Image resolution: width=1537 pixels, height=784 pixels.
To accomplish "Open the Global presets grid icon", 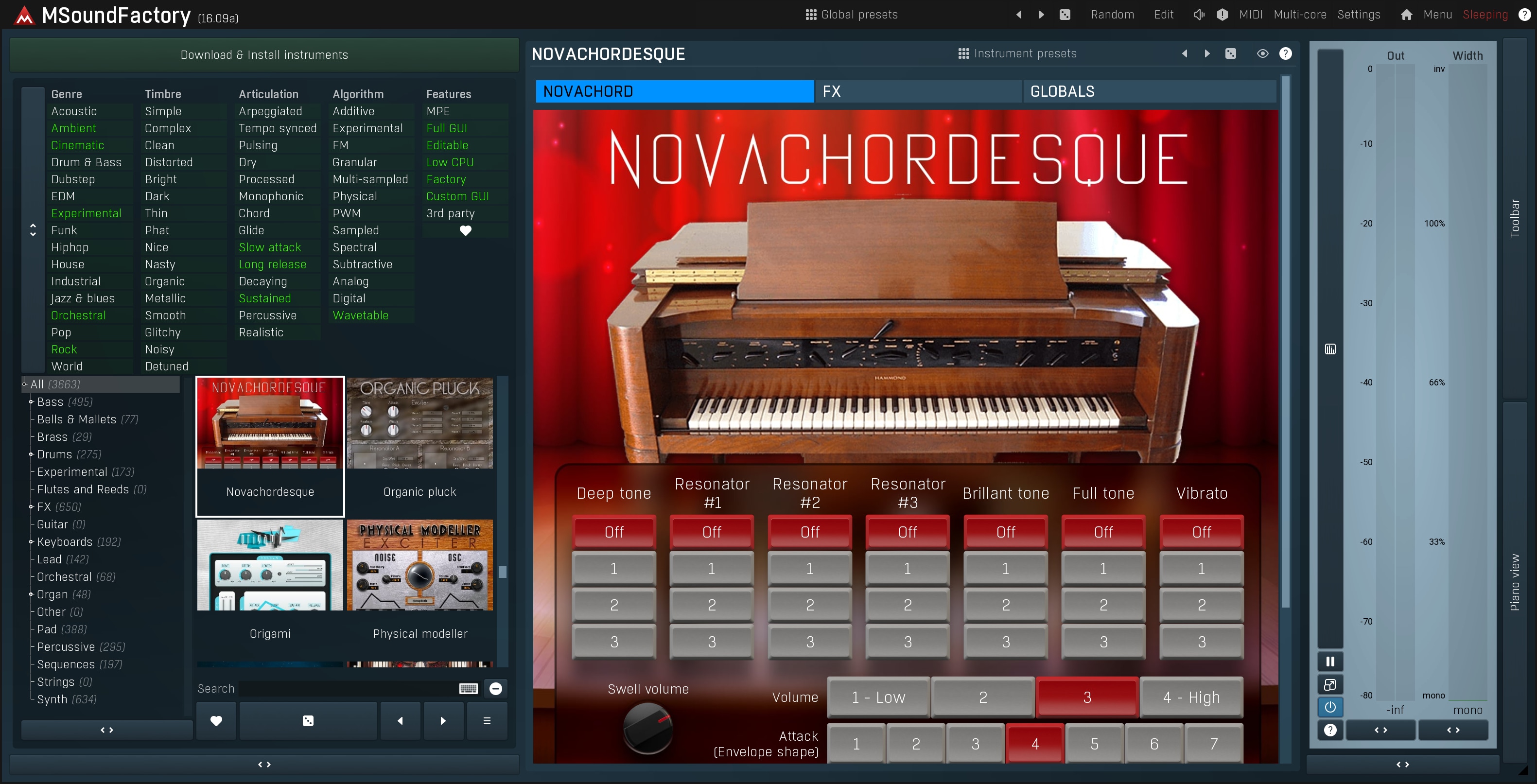I will 810,14.
